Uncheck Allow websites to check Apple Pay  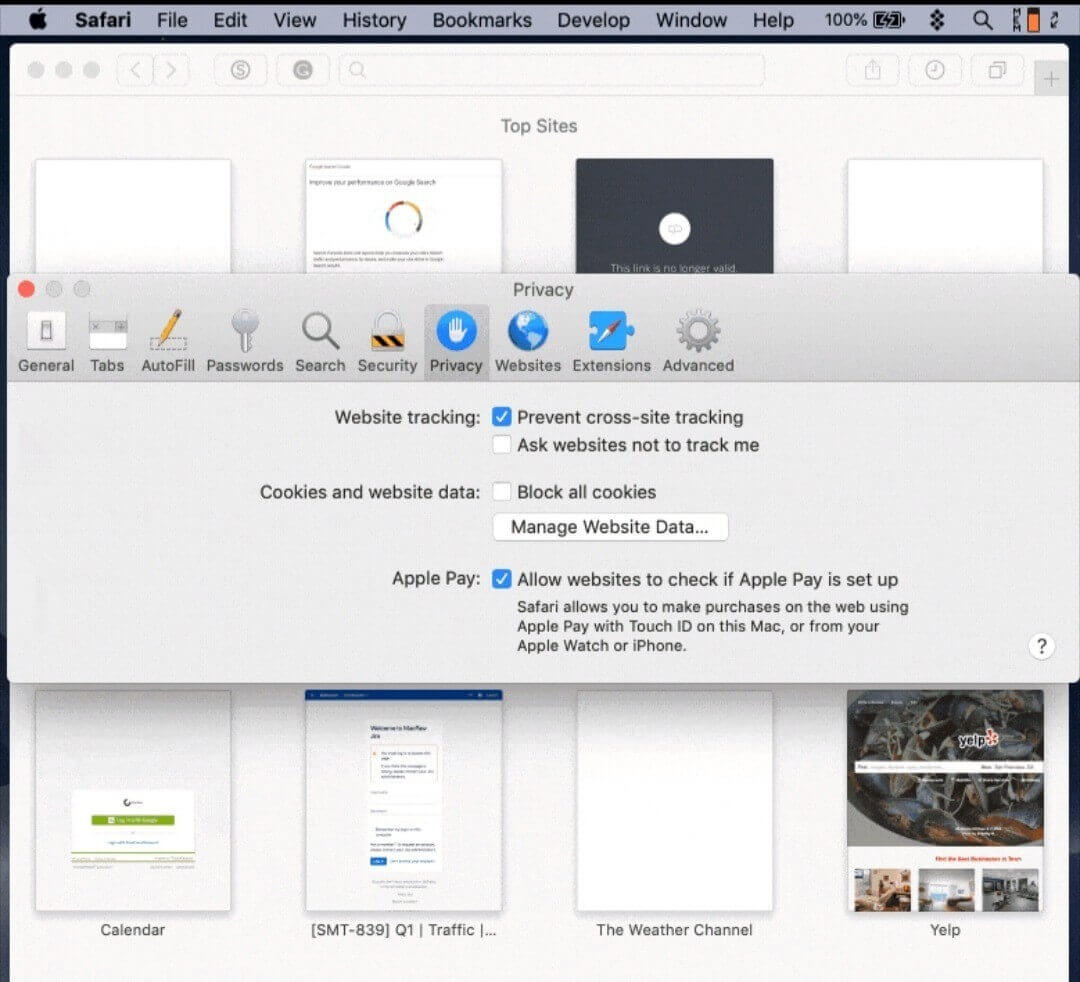pos(502,580)
